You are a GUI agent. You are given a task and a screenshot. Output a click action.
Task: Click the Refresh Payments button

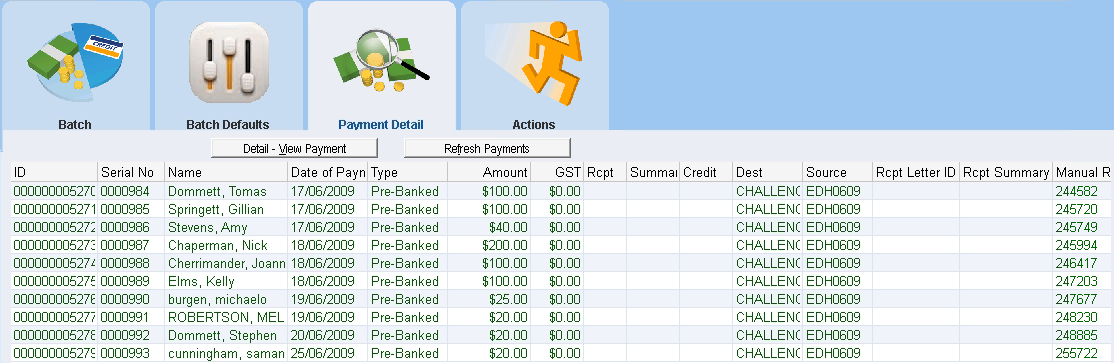(x=487, y=148)
